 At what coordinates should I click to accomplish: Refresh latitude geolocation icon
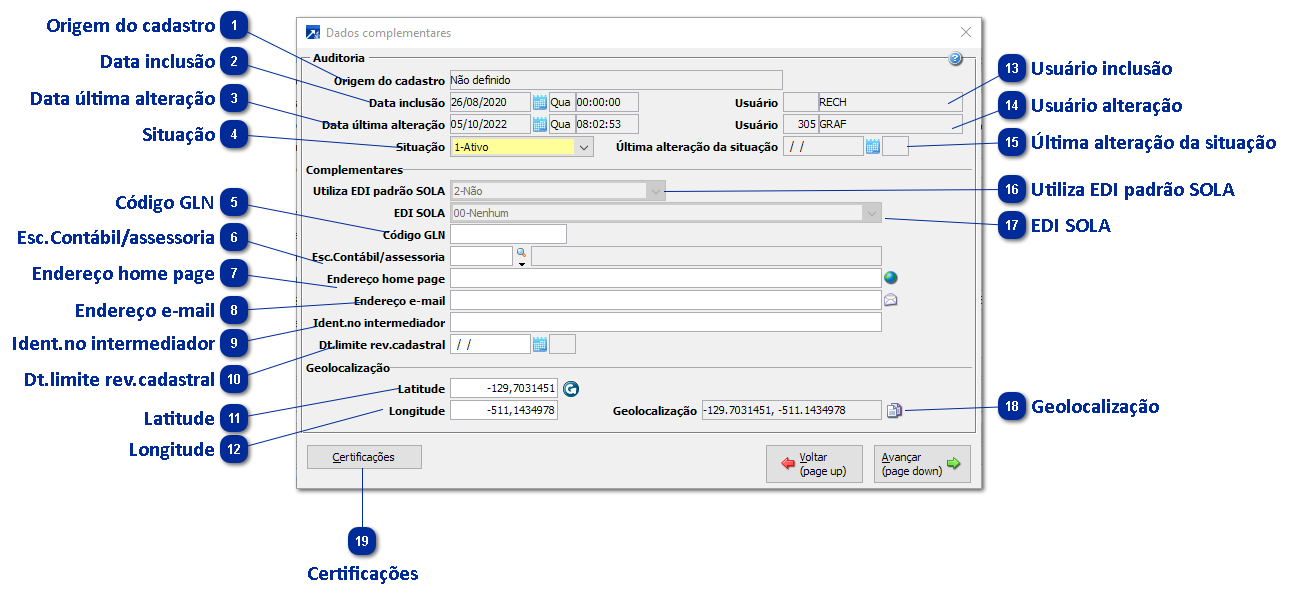click(x=571, y=388)
